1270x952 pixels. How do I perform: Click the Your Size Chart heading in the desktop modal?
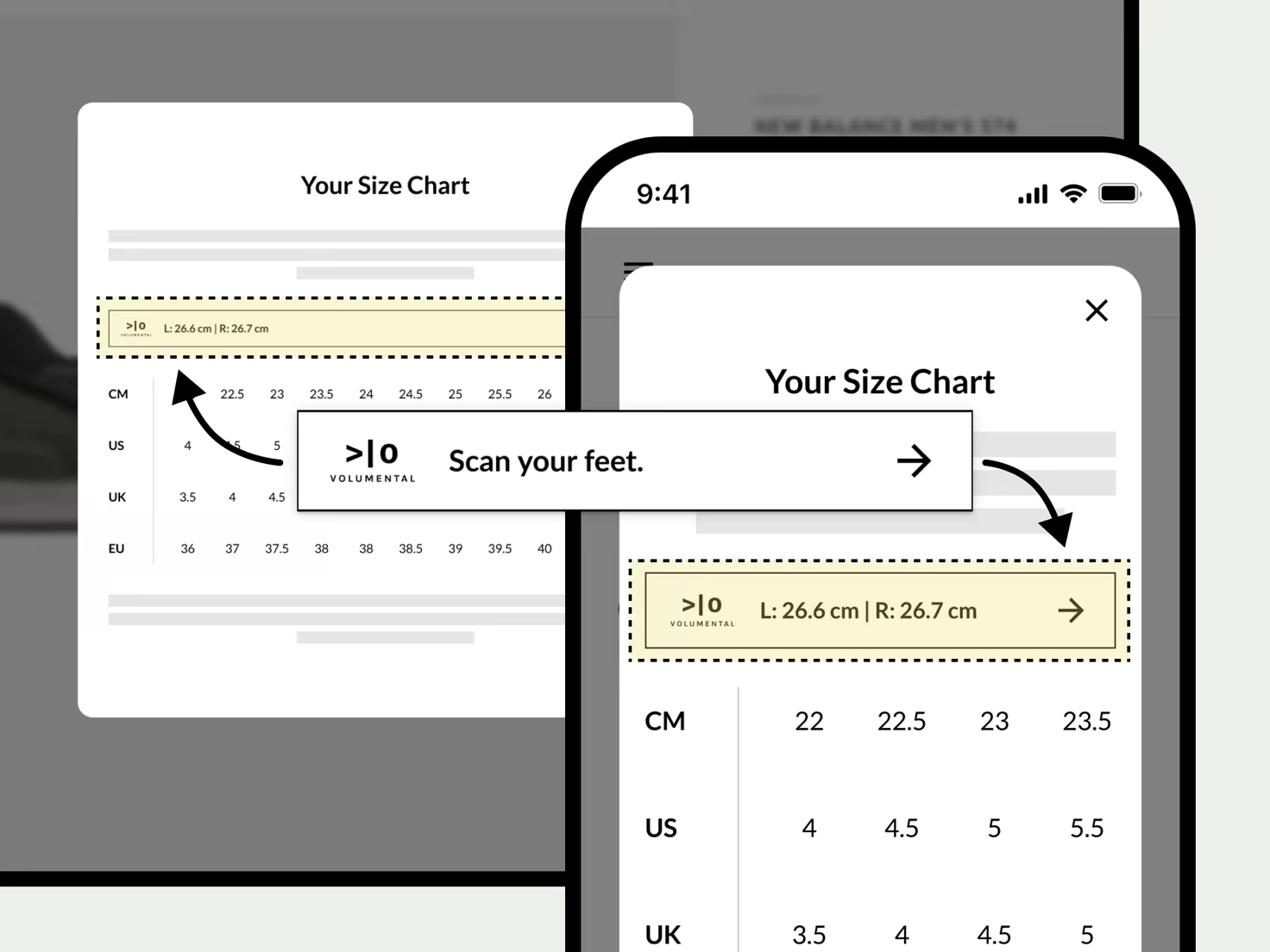(385, 185)
